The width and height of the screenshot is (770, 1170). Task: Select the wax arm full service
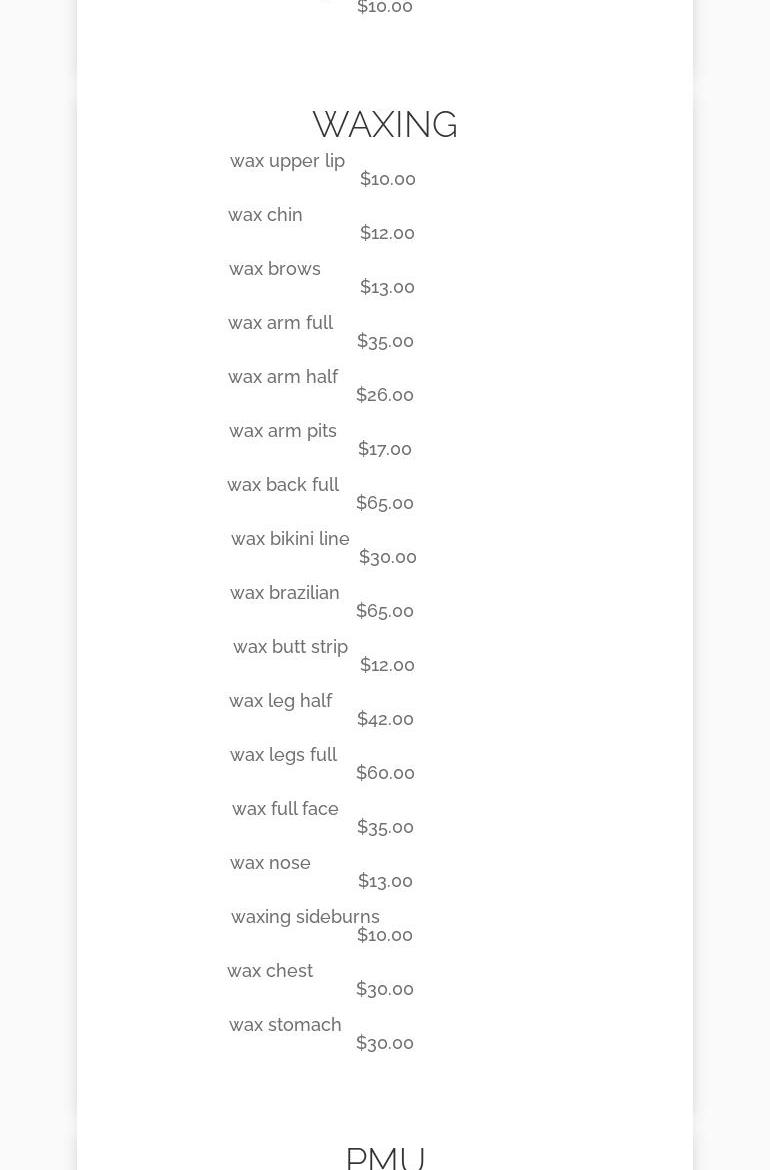(x=280, y=323)
